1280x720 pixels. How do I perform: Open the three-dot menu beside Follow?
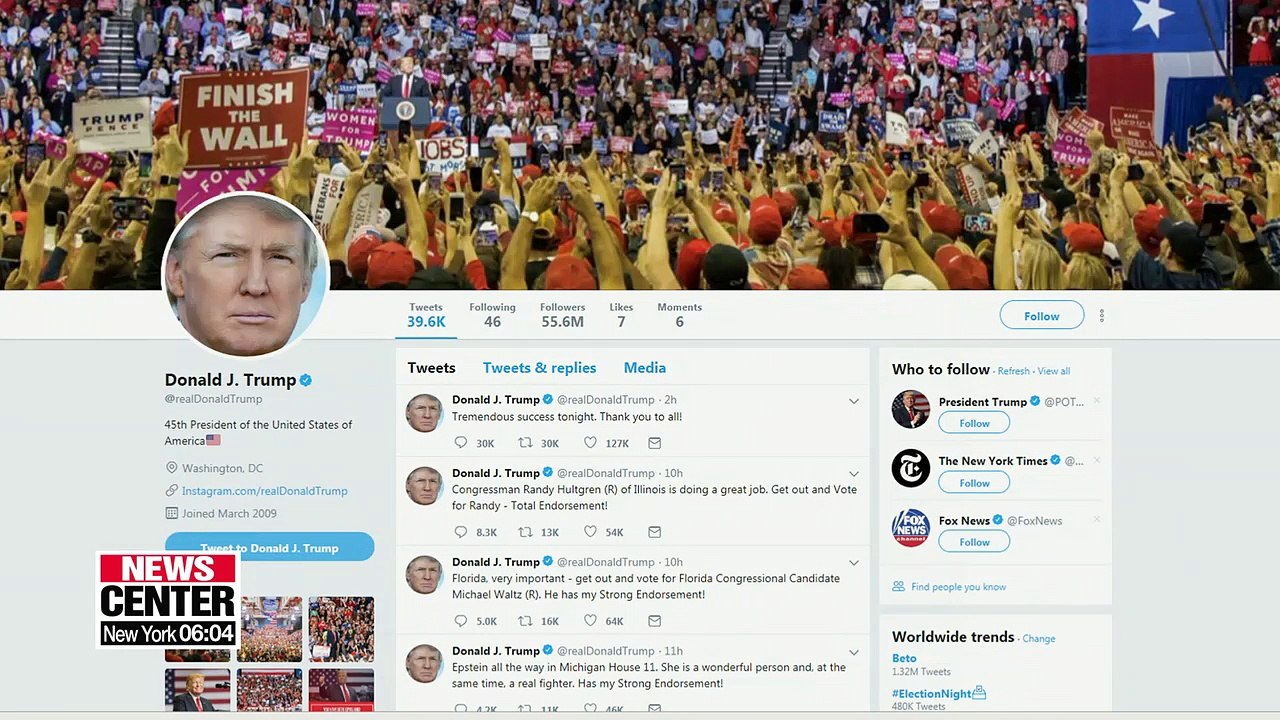pos(1101,316)
